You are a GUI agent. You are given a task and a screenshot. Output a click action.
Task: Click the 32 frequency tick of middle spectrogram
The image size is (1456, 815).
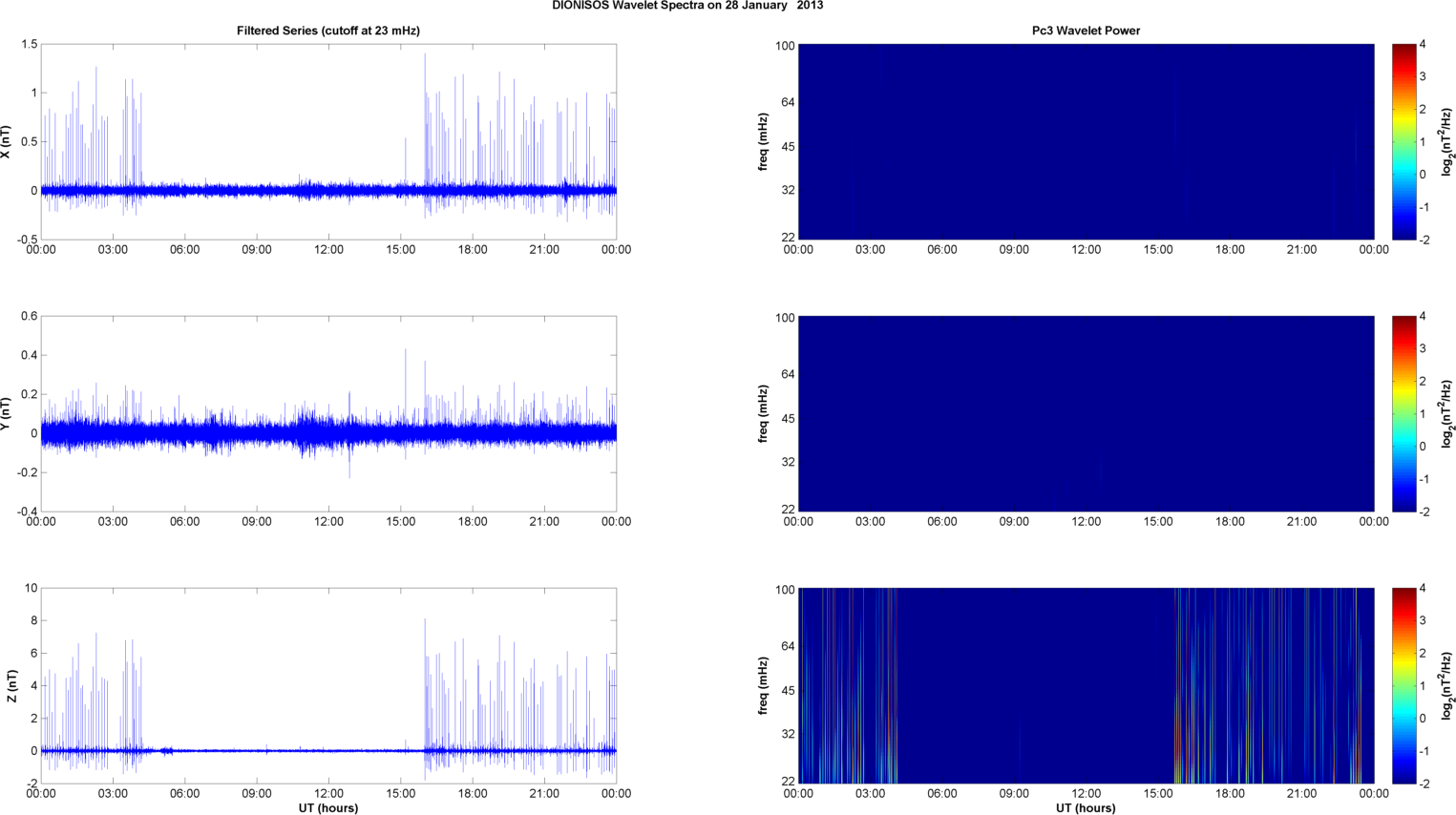[788, 463]
